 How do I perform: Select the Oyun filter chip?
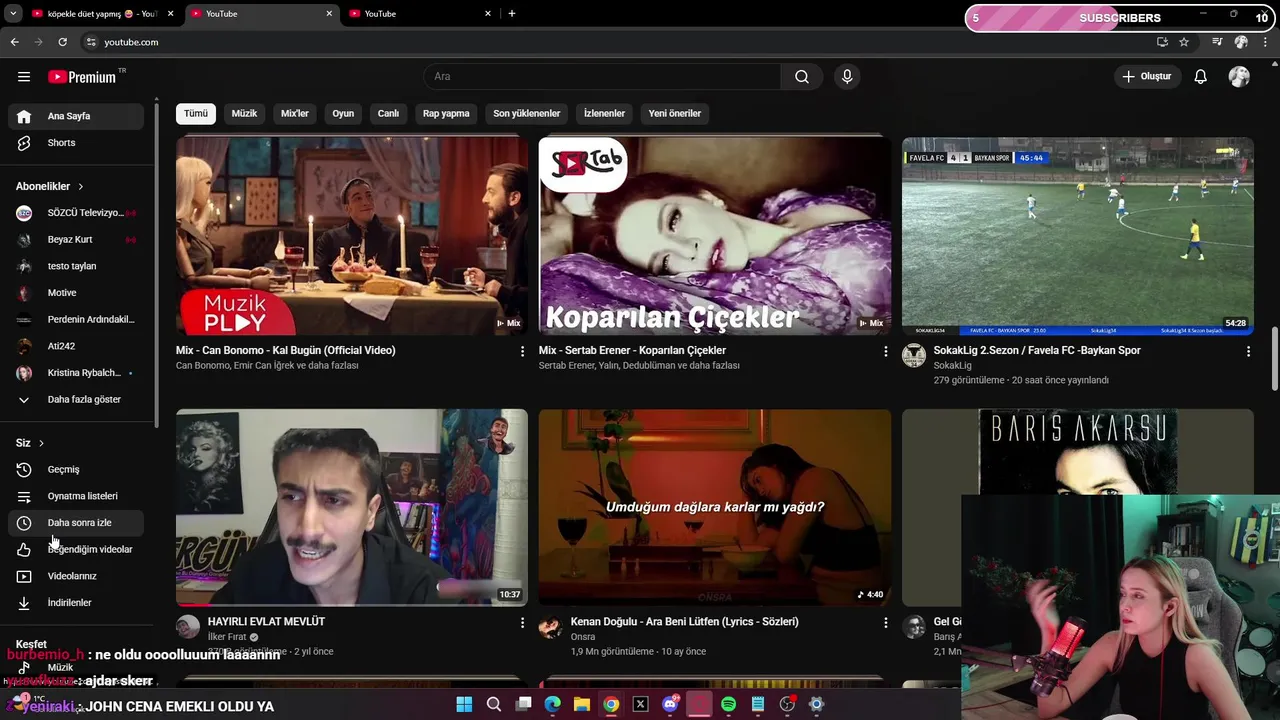[x=343, y=114]
